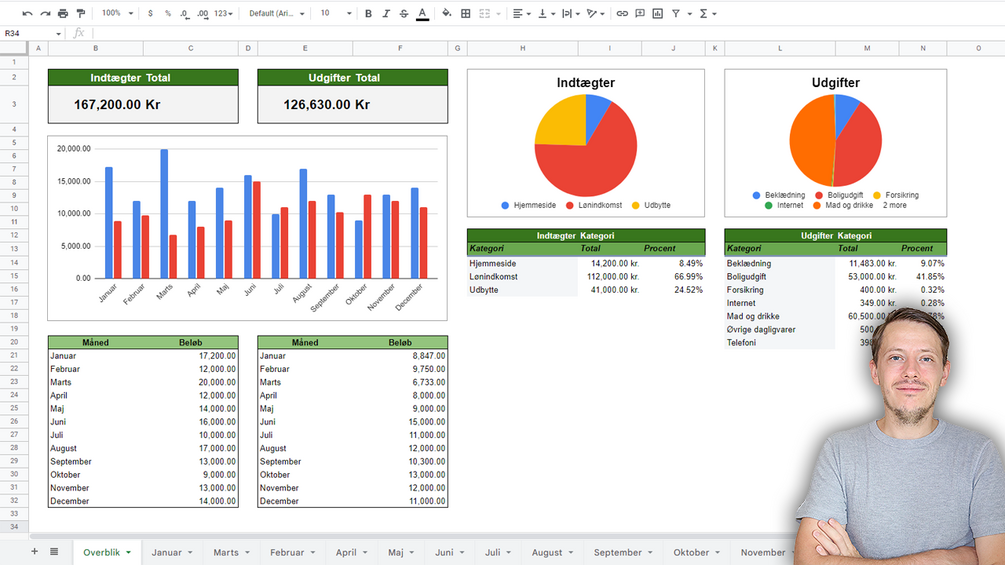Switch to the Juni sheet tab
1005x565 pixels.
pos(444,552)
